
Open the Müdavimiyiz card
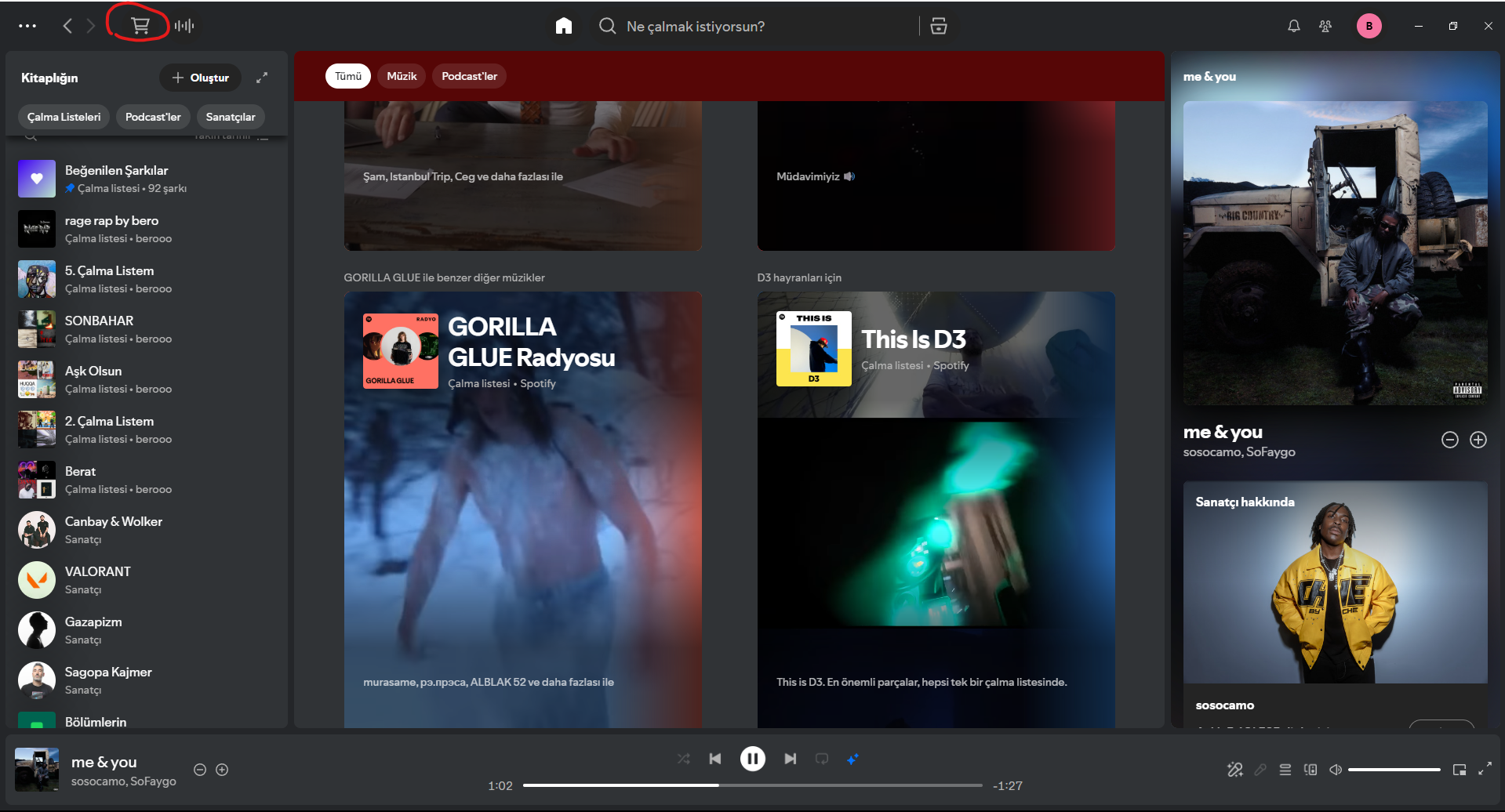pos(936,176)
